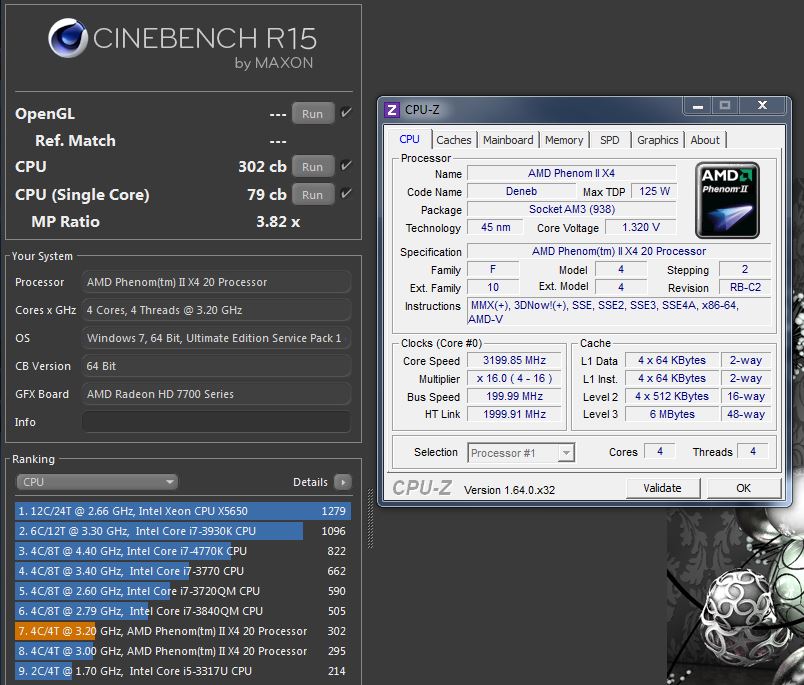
Task: Switch to the Caches tab
Action: click(454, 140)
